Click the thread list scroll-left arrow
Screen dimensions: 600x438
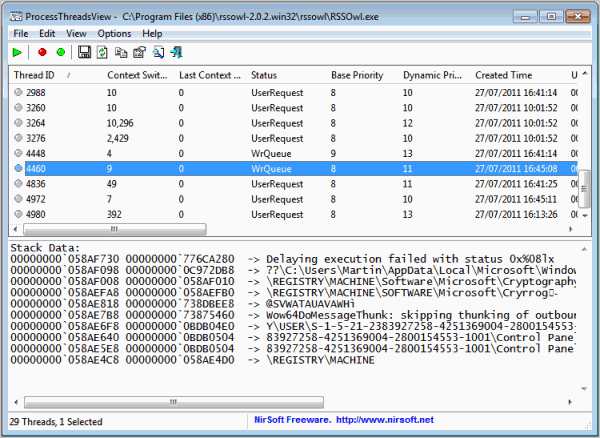pos(15,229)
